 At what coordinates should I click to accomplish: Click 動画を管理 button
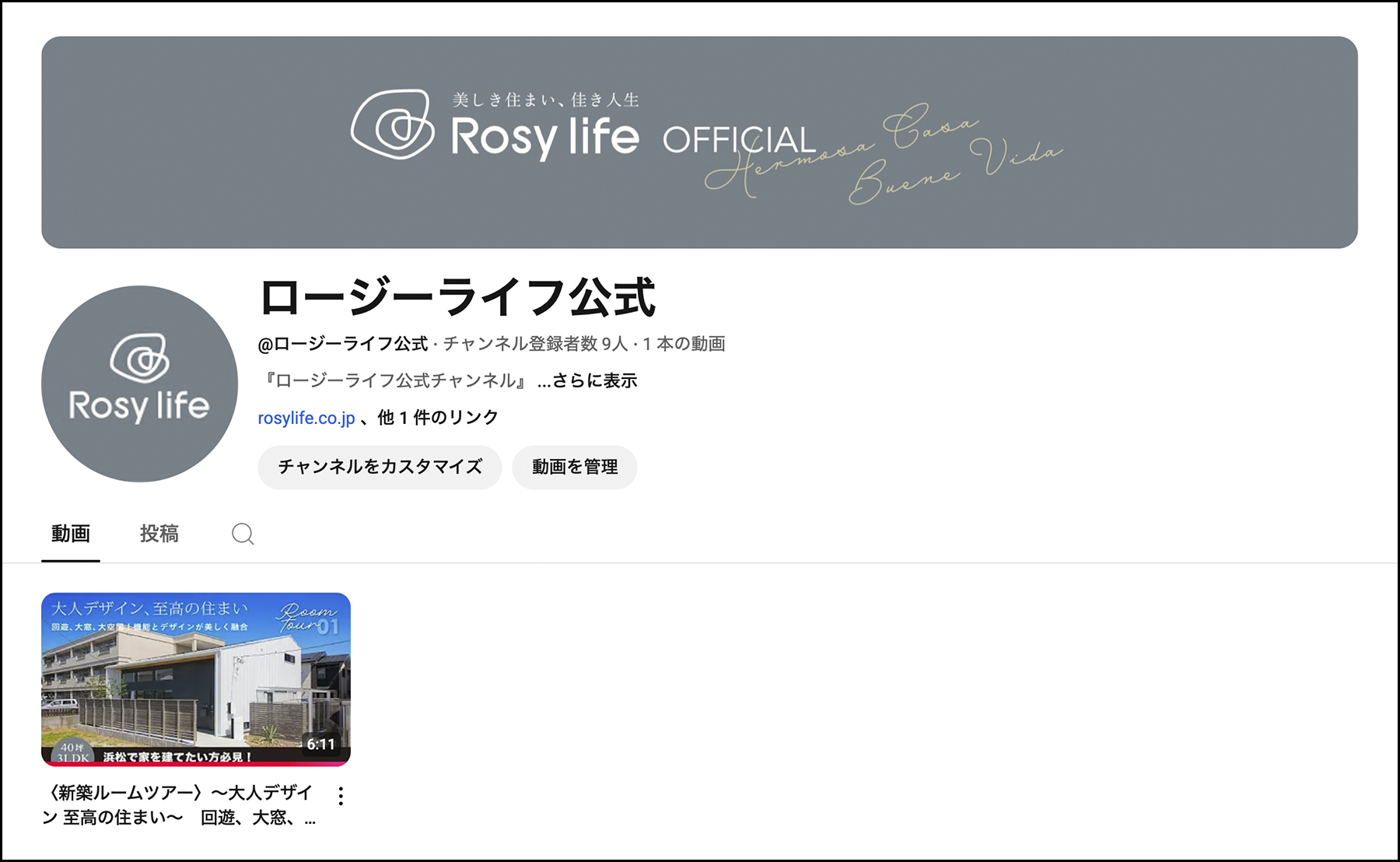tap(575, 467)
